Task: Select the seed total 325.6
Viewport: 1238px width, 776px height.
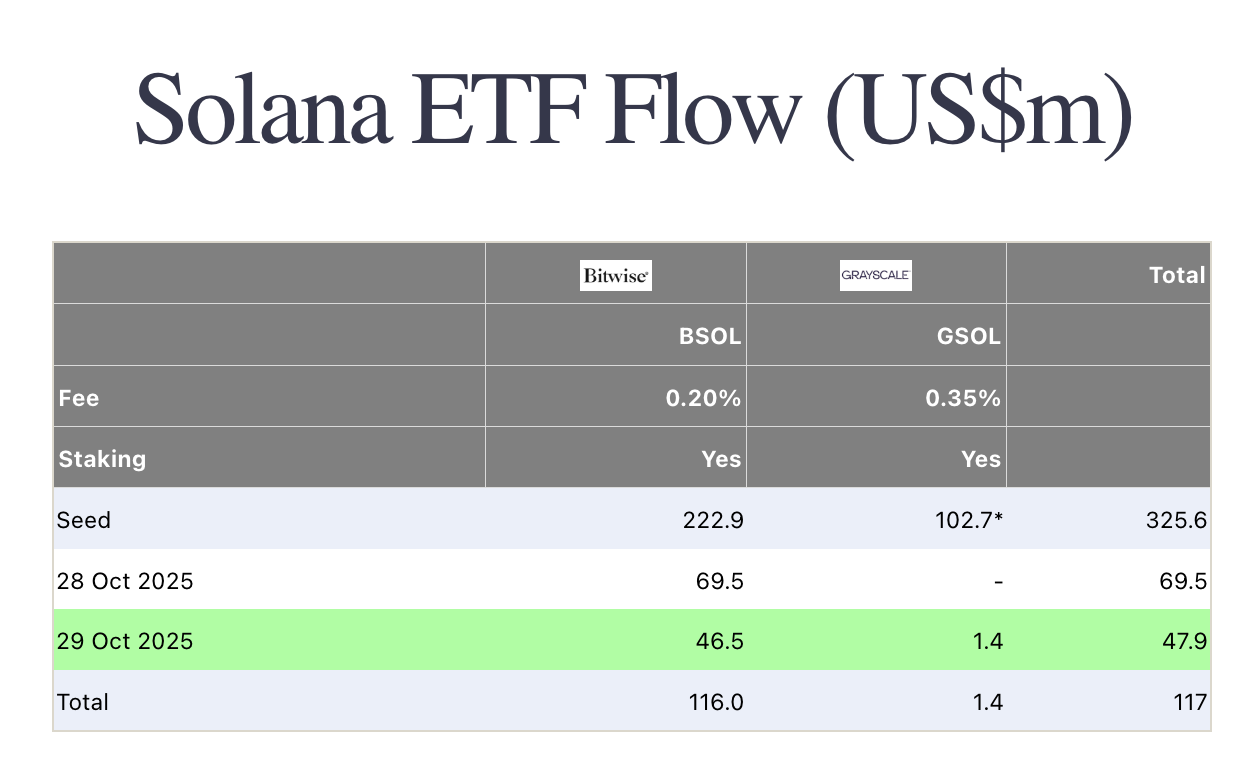Action: (x=1175, y=520)
